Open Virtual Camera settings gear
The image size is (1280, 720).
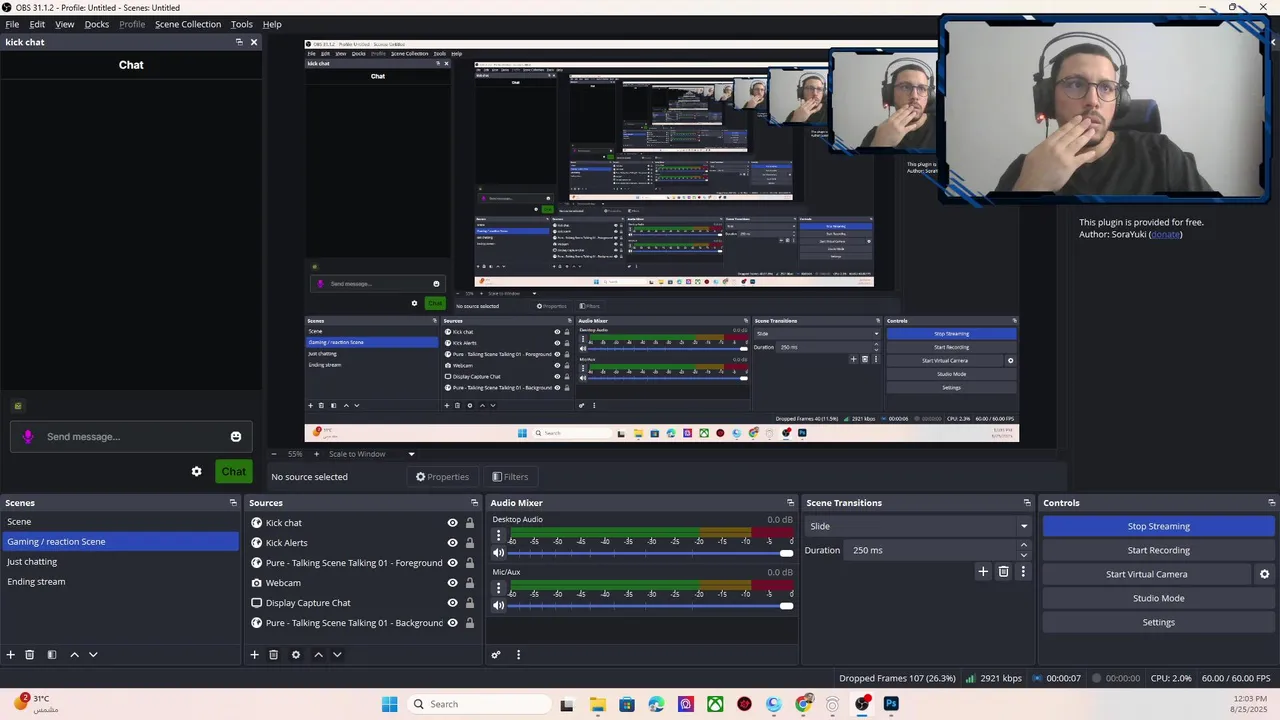pos(1264,574)
